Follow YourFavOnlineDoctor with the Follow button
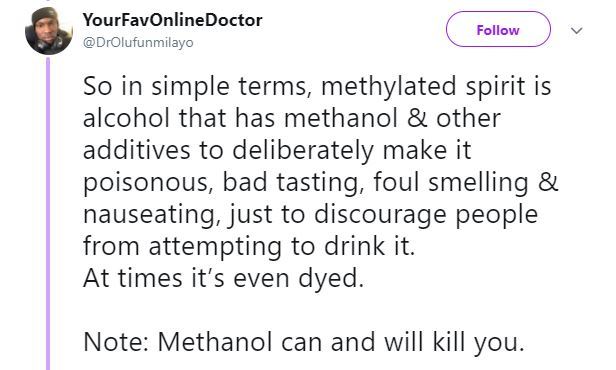Image resolution: width=616 pixels, height=370 pixels. click(x=498, y=29)
